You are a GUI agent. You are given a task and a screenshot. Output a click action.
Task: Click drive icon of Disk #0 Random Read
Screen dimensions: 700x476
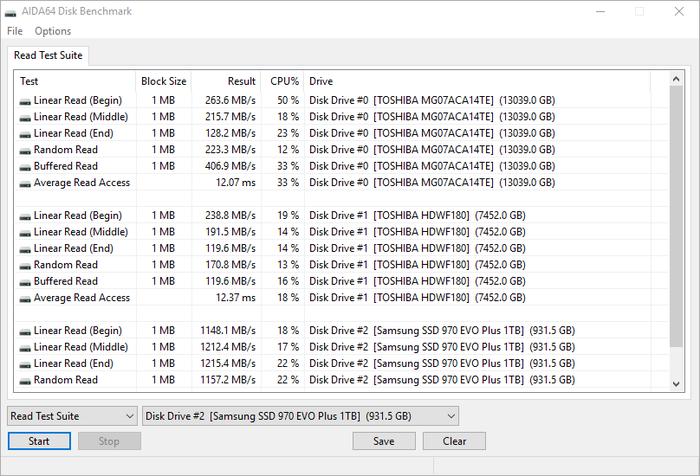coord(25,151)
